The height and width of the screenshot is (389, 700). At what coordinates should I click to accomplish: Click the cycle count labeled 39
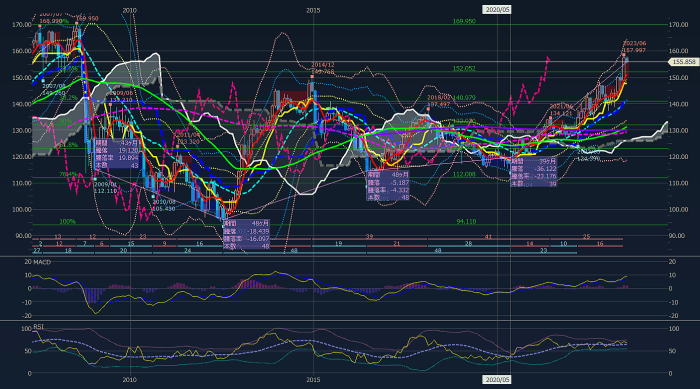click(x=369, y=237)
